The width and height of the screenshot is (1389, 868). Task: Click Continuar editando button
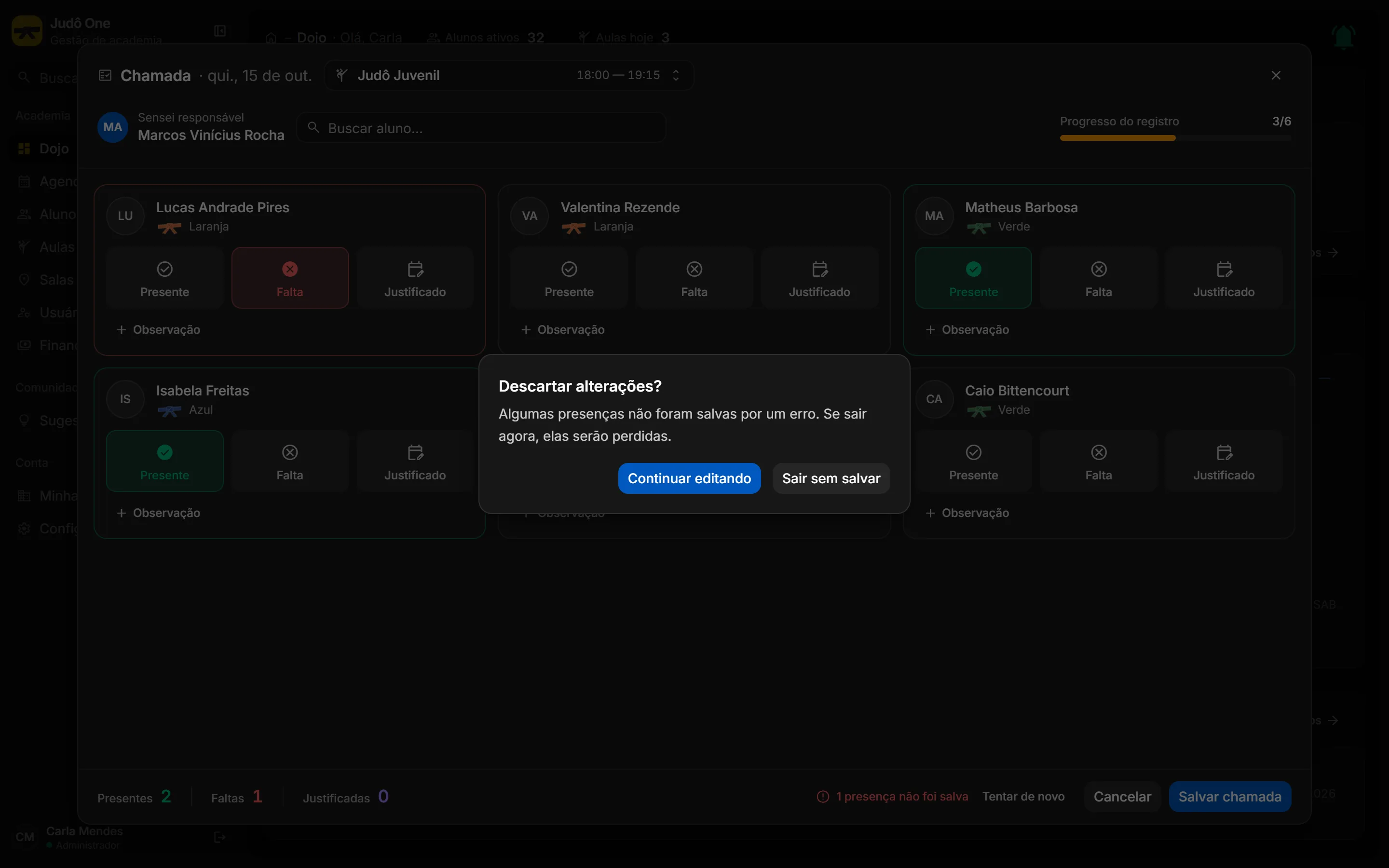pos(689,478)
